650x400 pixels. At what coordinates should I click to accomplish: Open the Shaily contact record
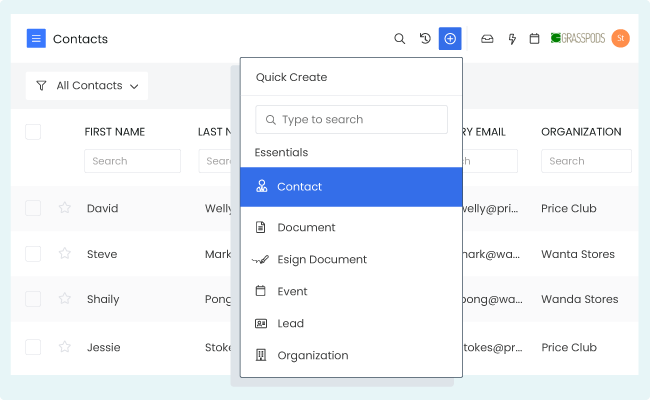click(x=103, y=299)
